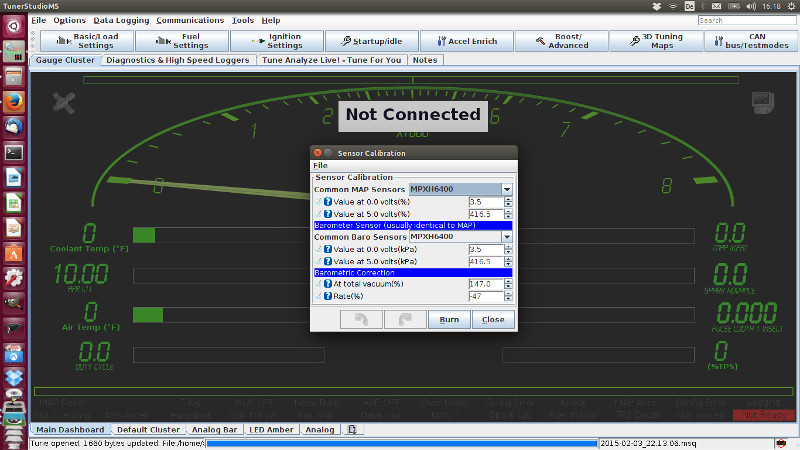This screenshot has height=450, width=800.
Task: Increment the At total vacuum spinner
Action: (508, 281)
